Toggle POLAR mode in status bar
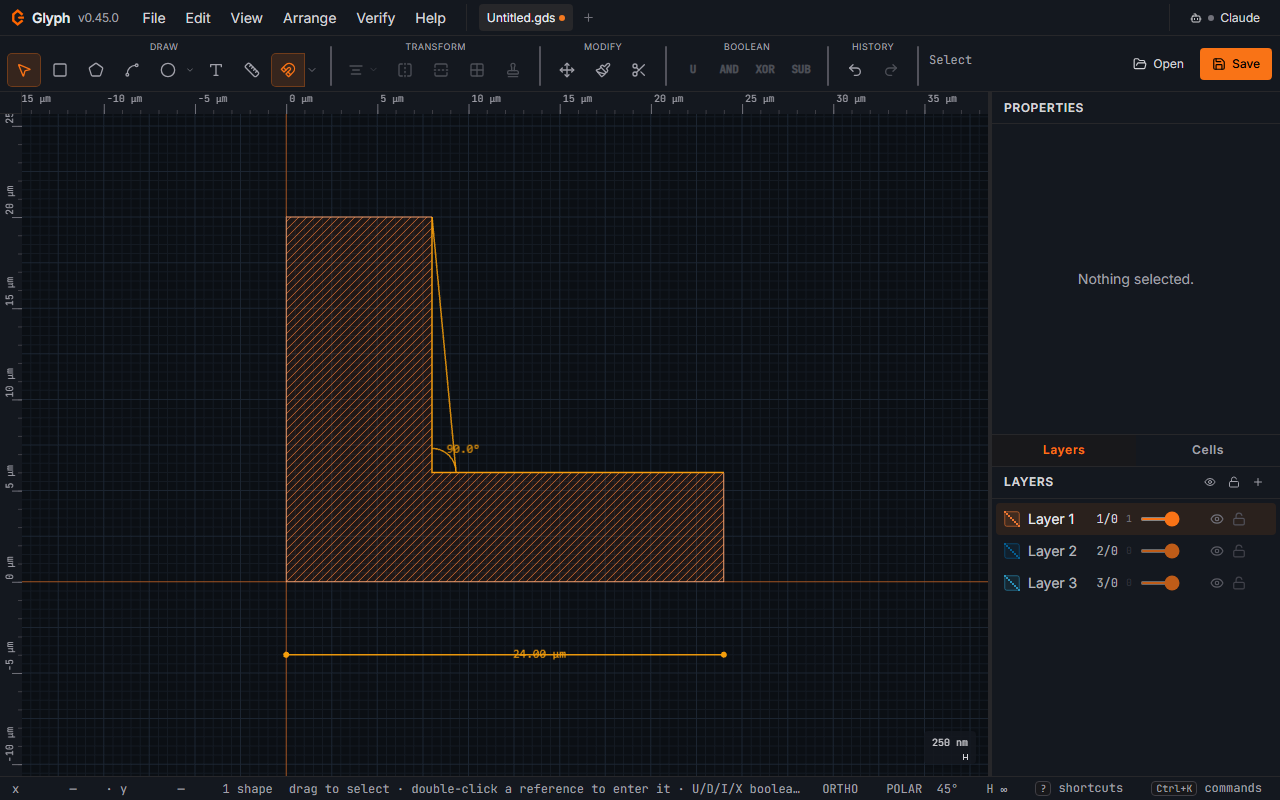The width and height of the screenshot is (1280, 800). click(904, 789)
